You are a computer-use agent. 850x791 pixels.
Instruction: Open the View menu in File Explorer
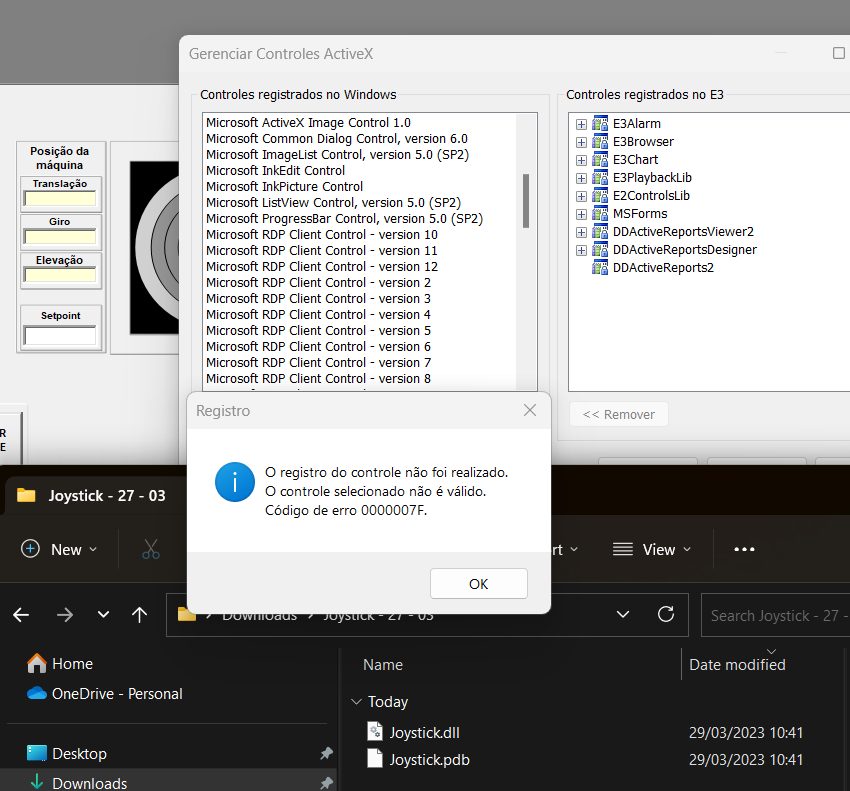click(652, 549)
